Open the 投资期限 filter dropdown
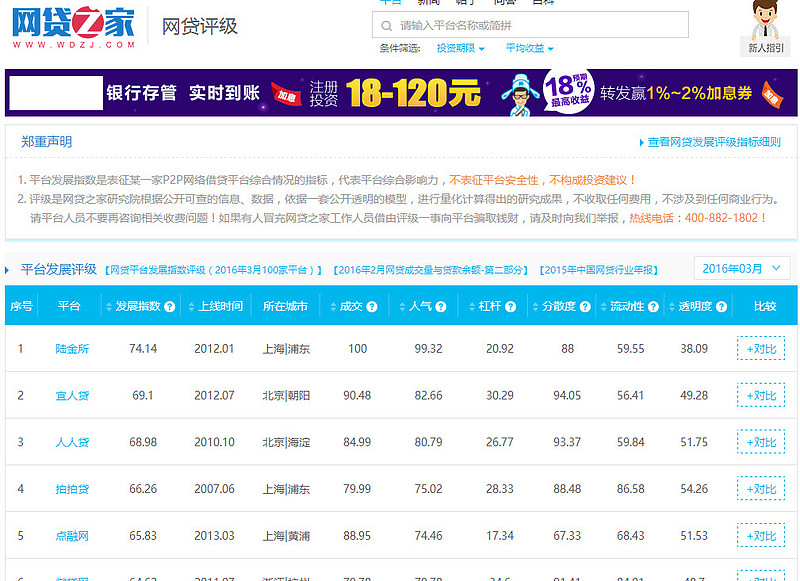Screen dimensions: 800x581 click(x=460, y=48)
